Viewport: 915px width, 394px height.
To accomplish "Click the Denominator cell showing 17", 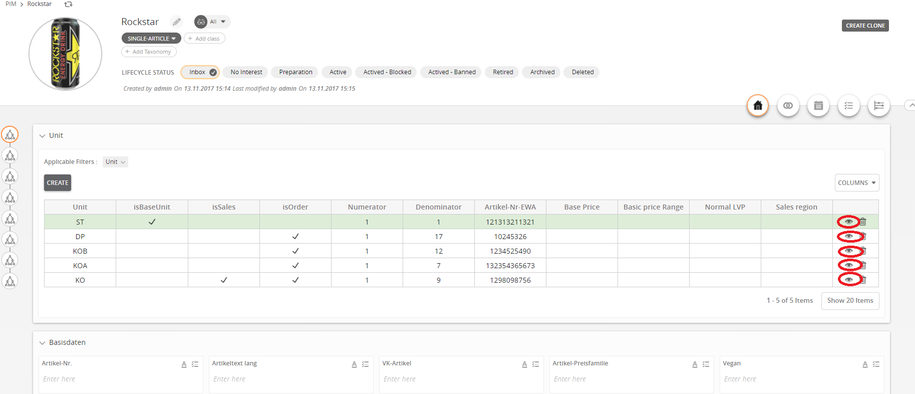I will coord(438,236).
